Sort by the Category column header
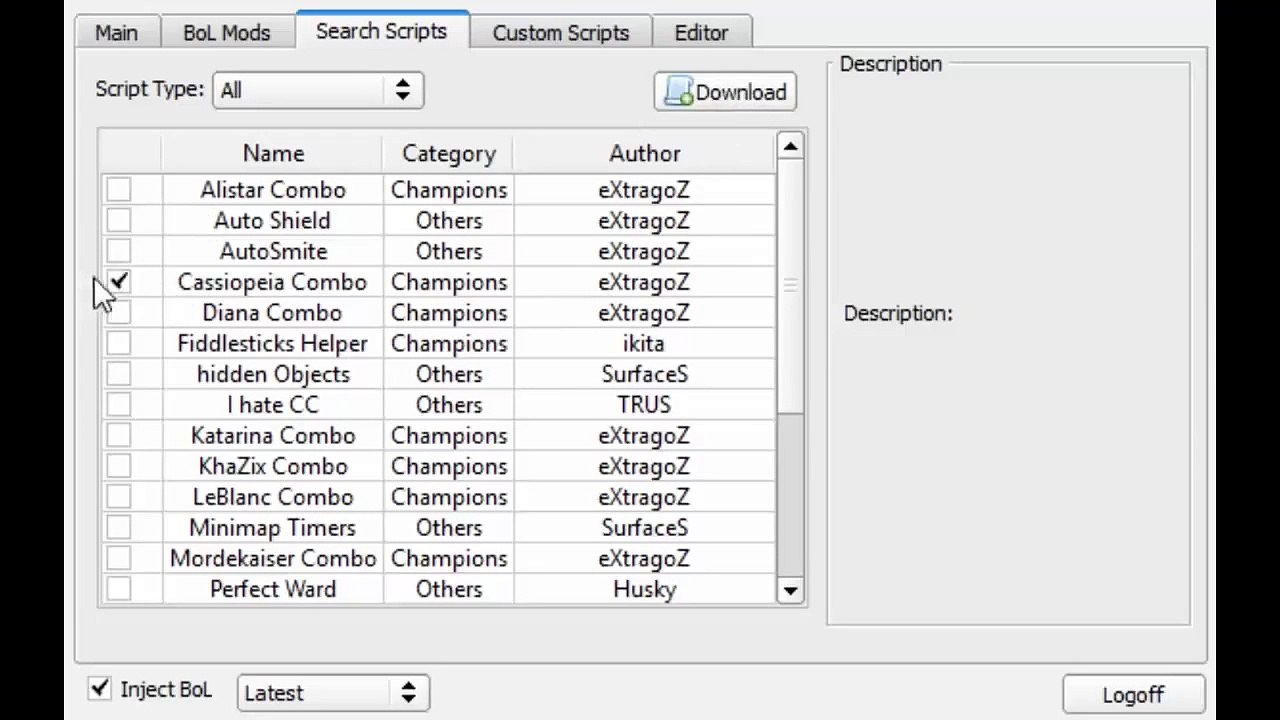This screenshot has width=1280, height=720. coord(448,153)
